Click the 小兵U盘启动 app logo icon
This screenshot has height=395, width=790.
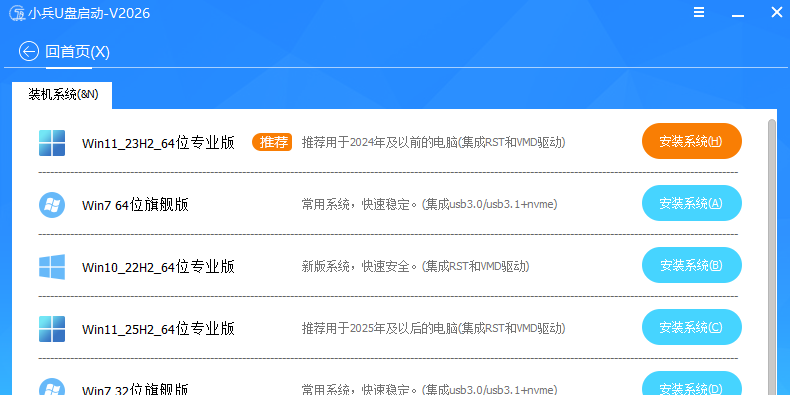(18, 13)
